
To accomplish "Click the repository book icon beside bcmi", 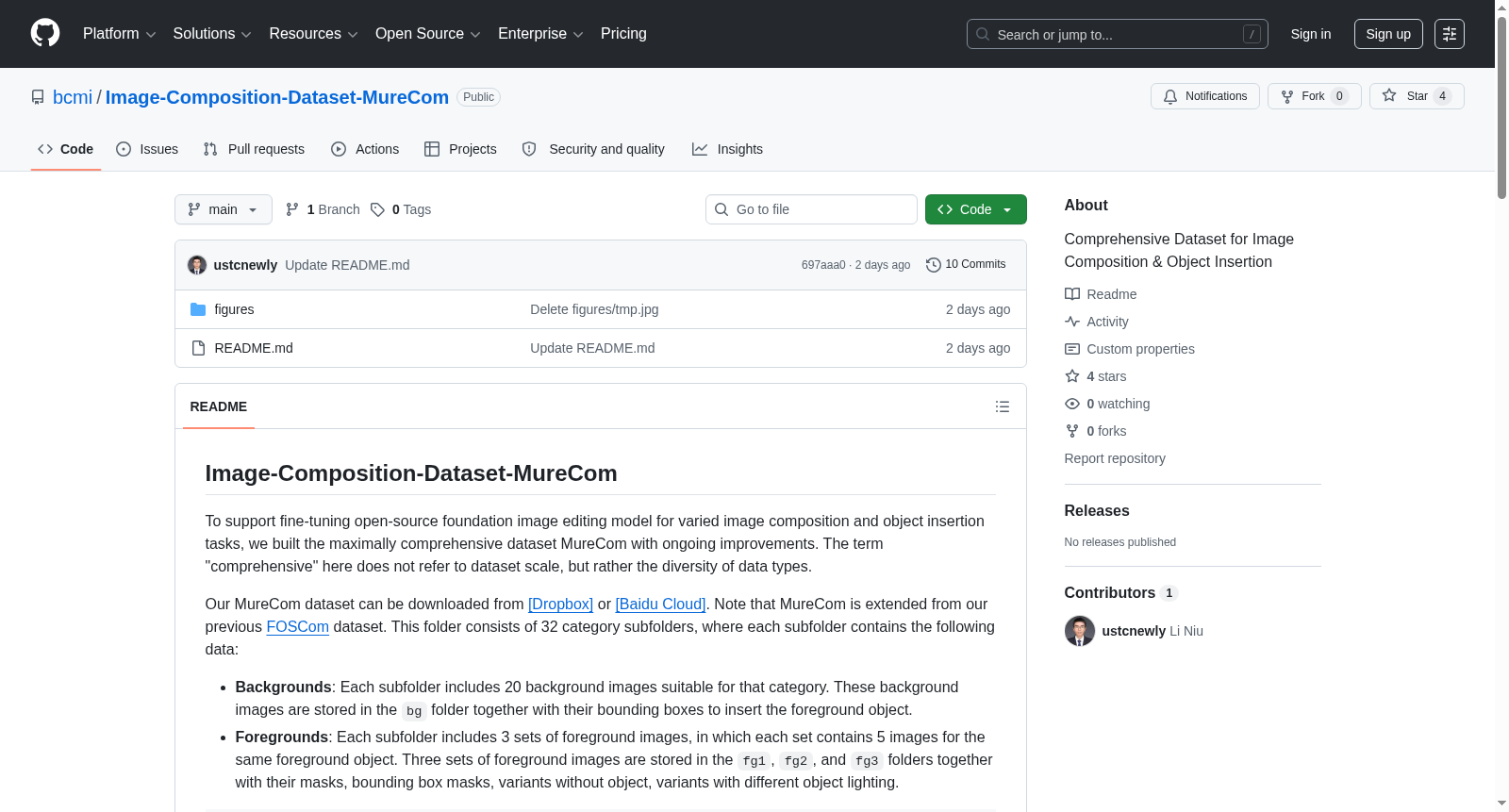I will pos(38,97).
